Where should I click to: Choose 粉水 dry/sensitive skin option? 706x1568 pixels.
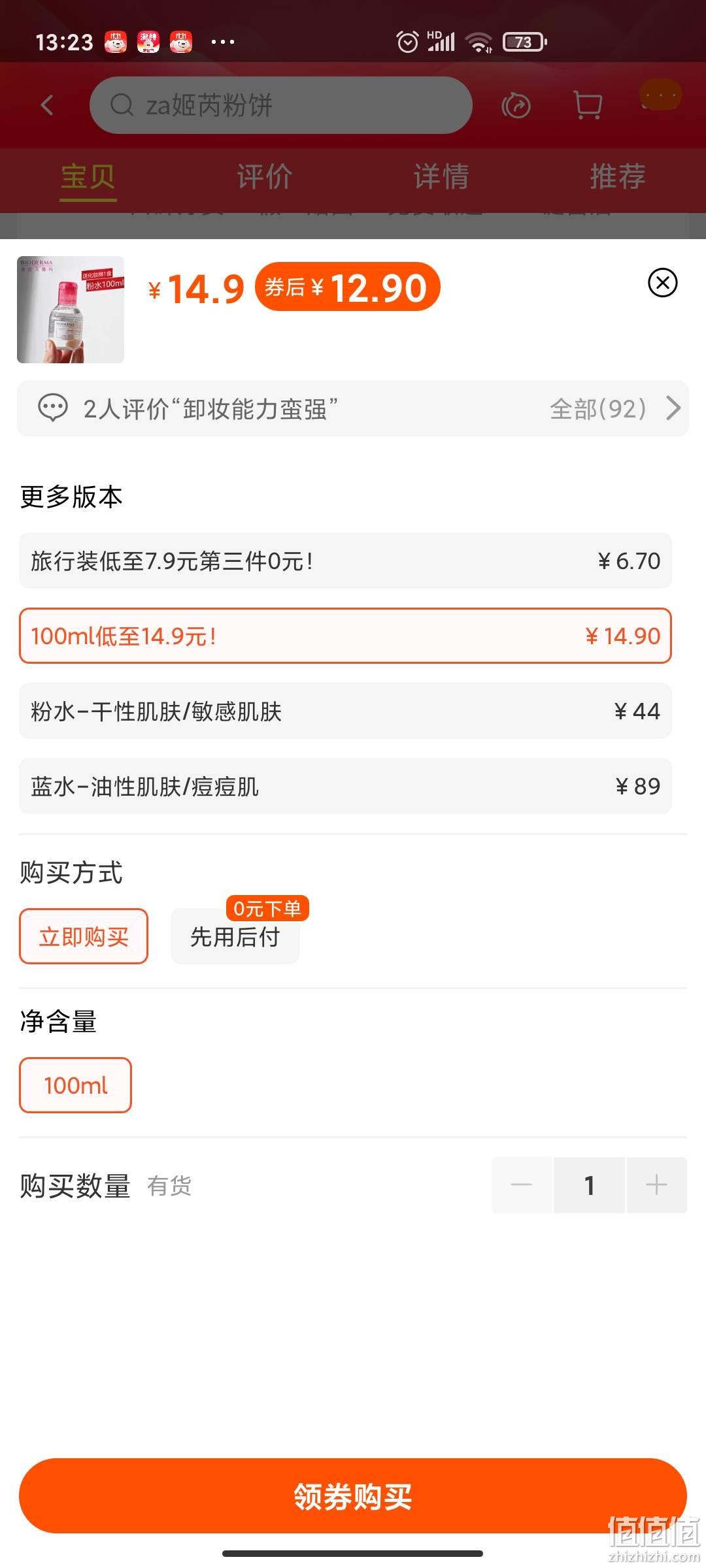[x=345, y=711]
